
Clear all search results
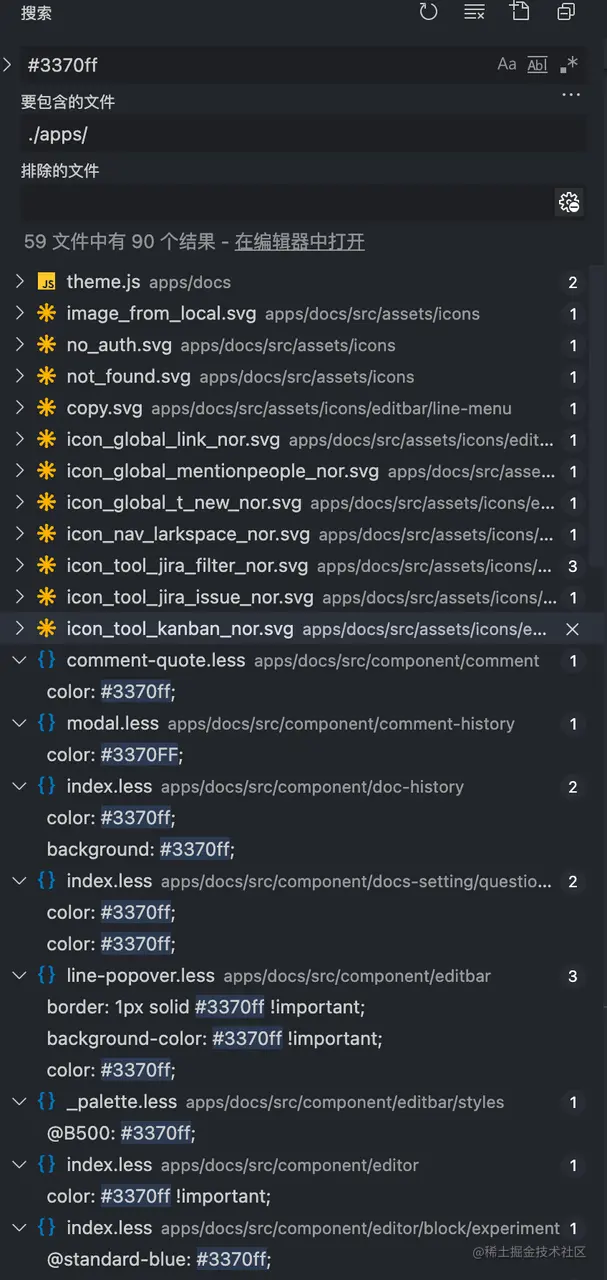coord(475,12)
